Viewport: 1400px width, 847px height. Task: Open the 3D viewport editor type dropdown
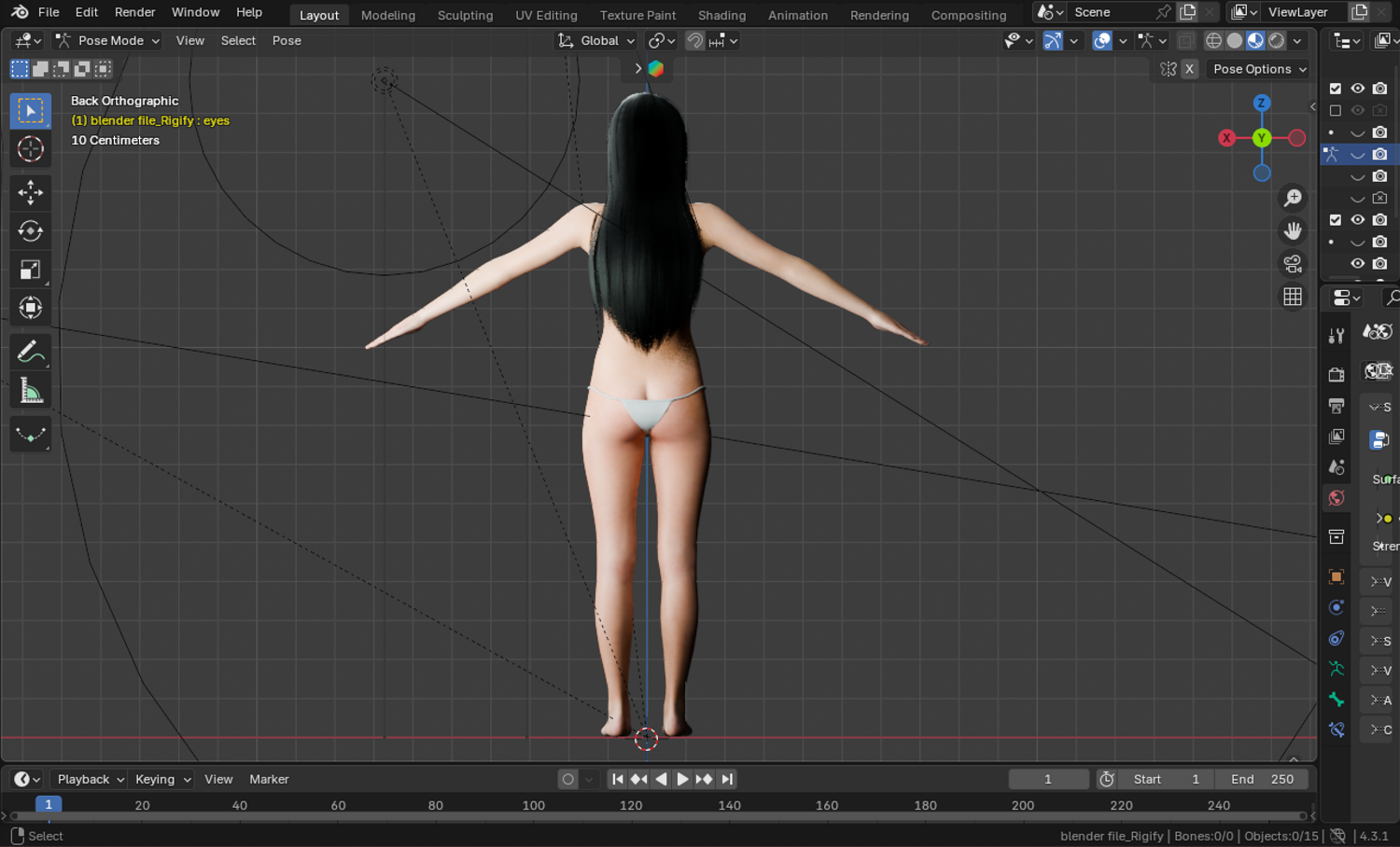click(28, 40)
